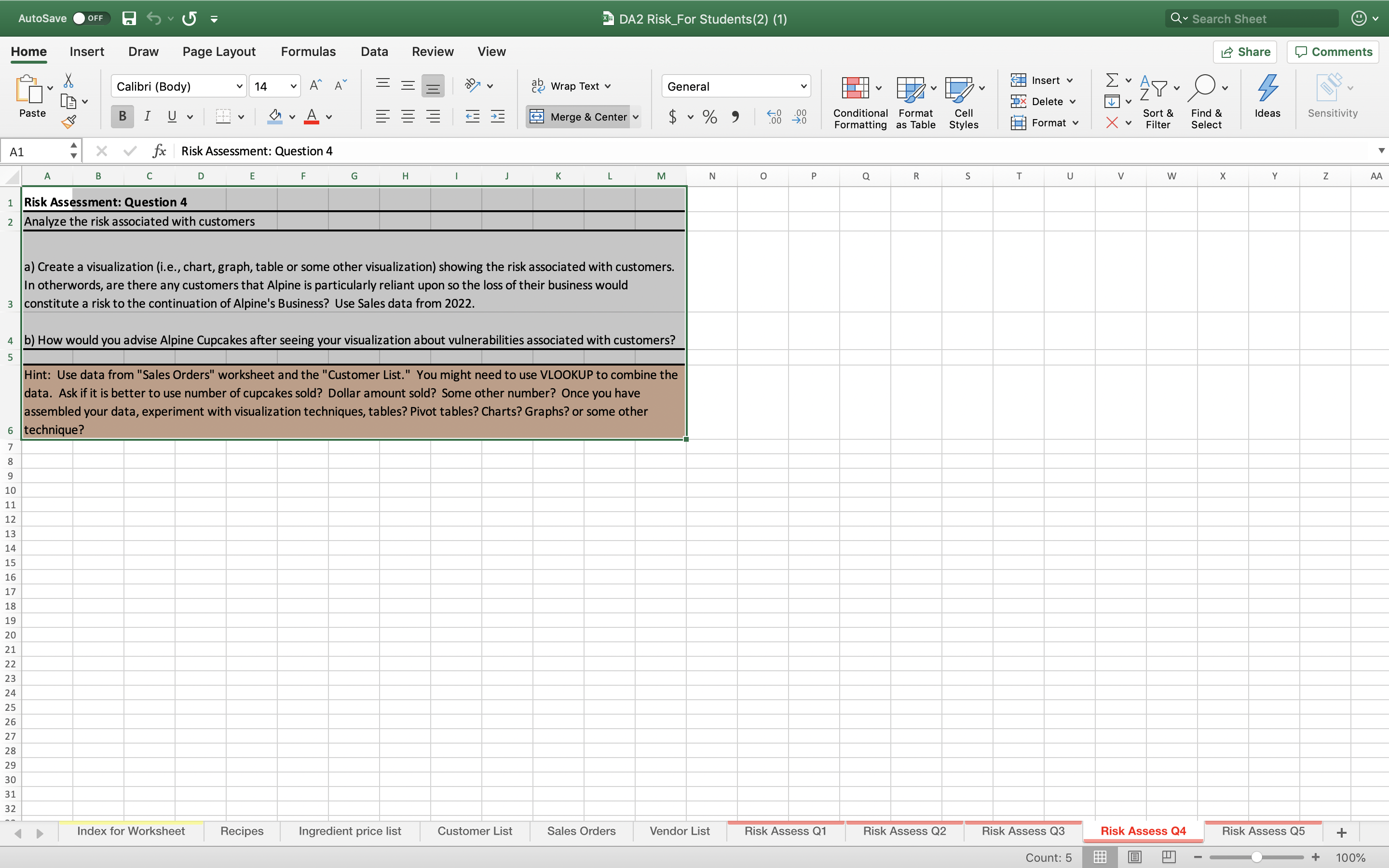Screen dimensions: 1389x868
Task: Apply italic formatting
Action: [148, 117]
